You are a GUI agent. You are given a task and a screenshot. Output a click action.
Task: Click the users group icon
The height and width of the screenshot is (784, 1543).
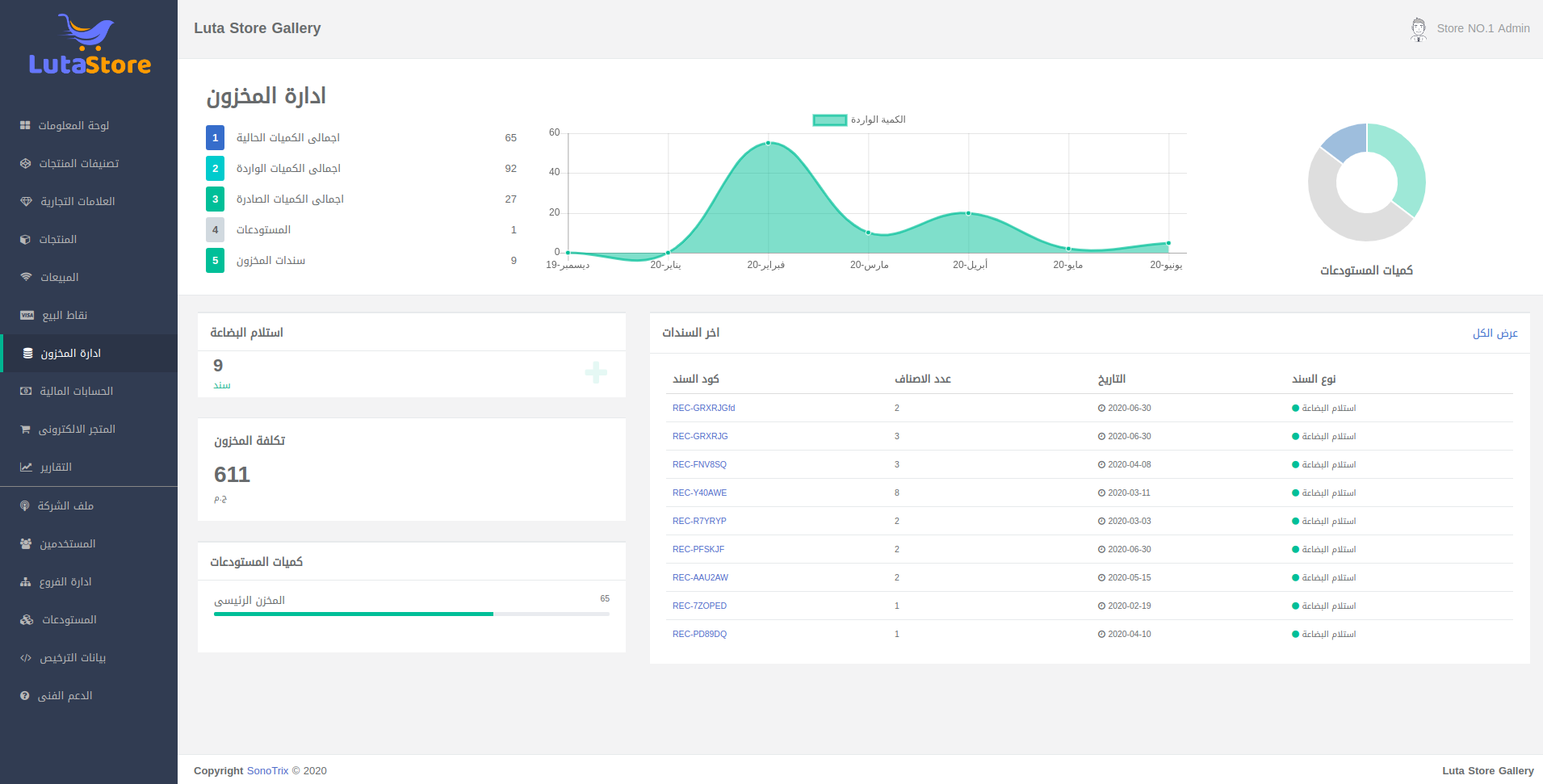click(x=26, y=543)
